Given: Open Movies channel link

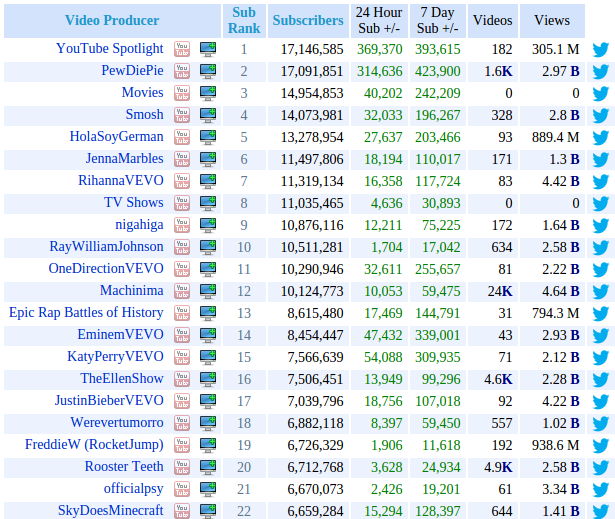Looking at the screenshot, I should point(142,93).
